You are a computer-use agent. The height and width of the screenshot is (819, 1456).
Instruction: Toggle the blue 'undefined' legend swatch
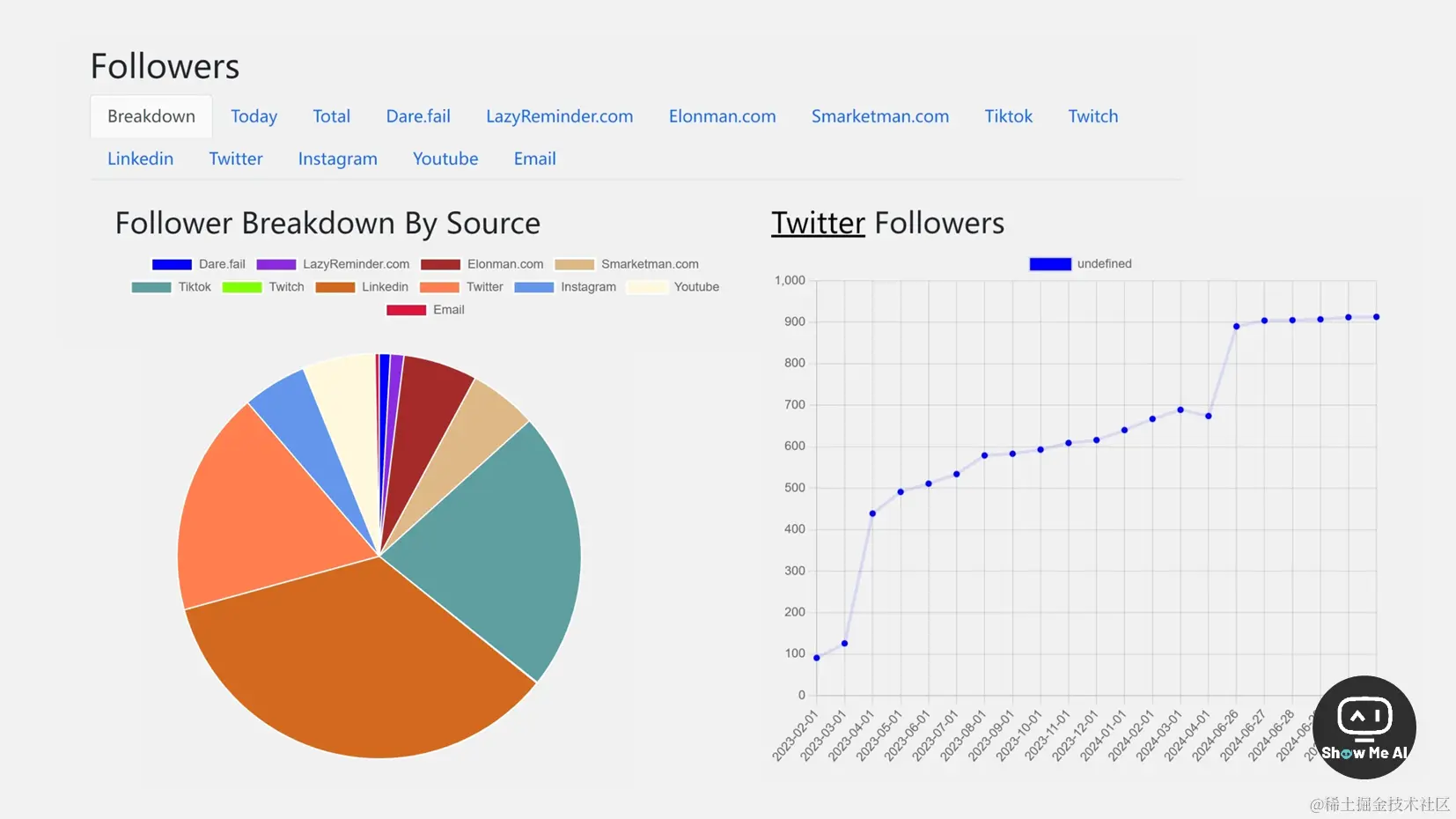click(1050, 264)
